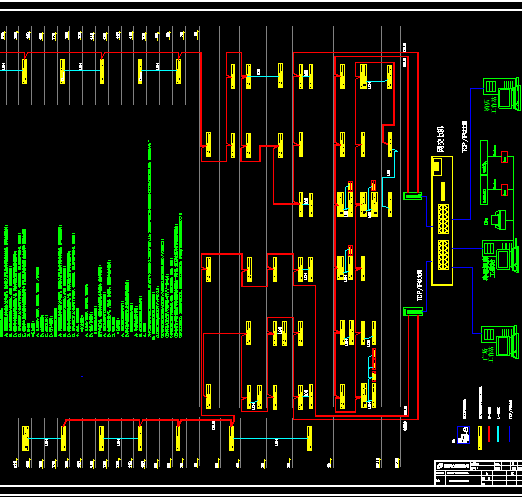The image size is (522, 497).
Task: Select the upper green converter box on red lines
Action: (x=413, y=196)
